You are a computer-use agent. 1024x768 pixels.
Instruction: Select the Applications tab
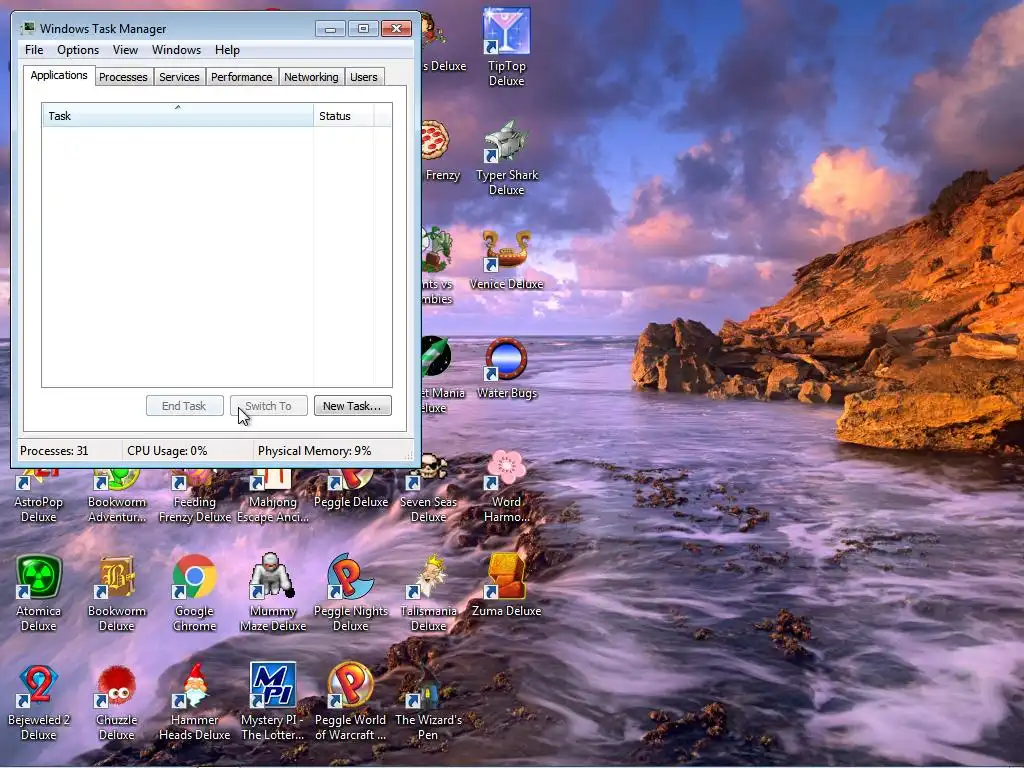pyautogui.click(x=59, y=75)
